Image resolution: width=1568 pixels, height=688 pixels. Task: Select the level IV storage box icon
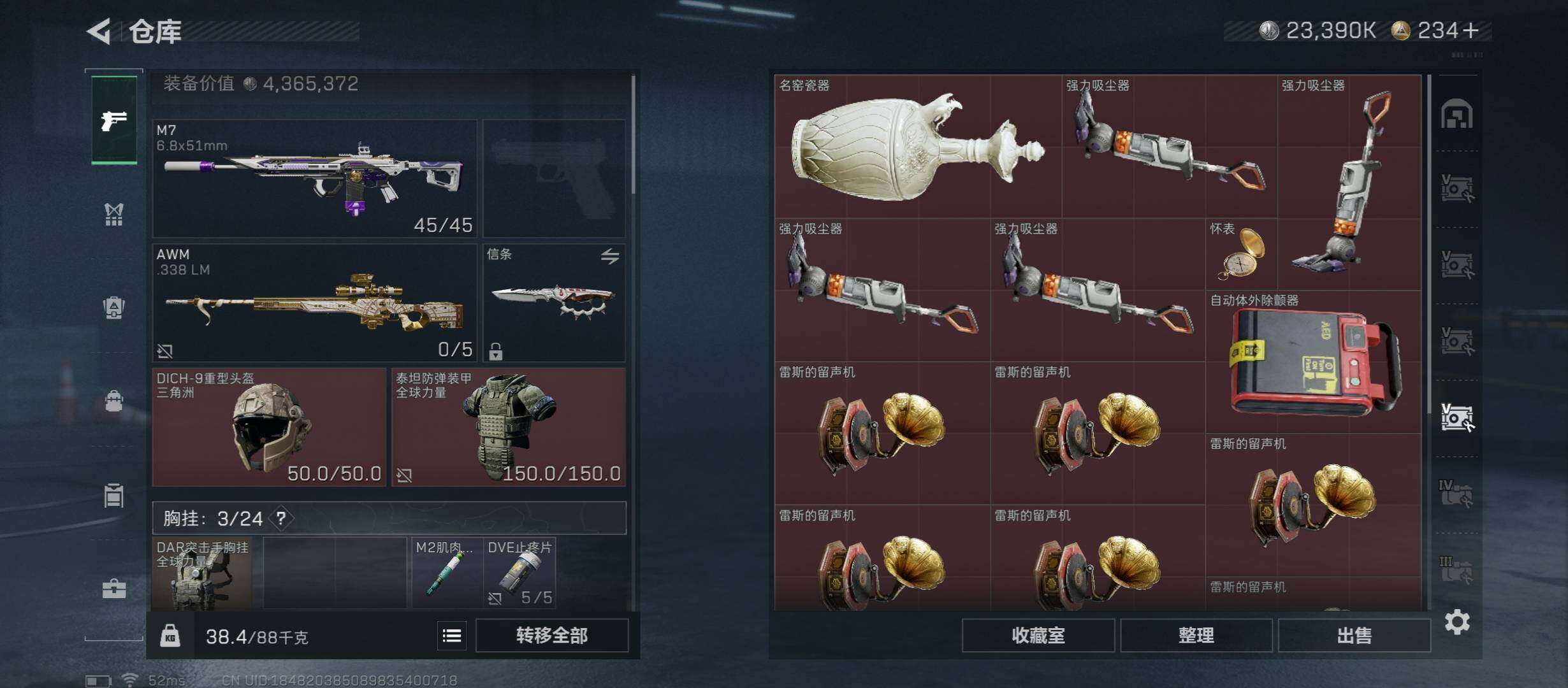pos(1456,494)
